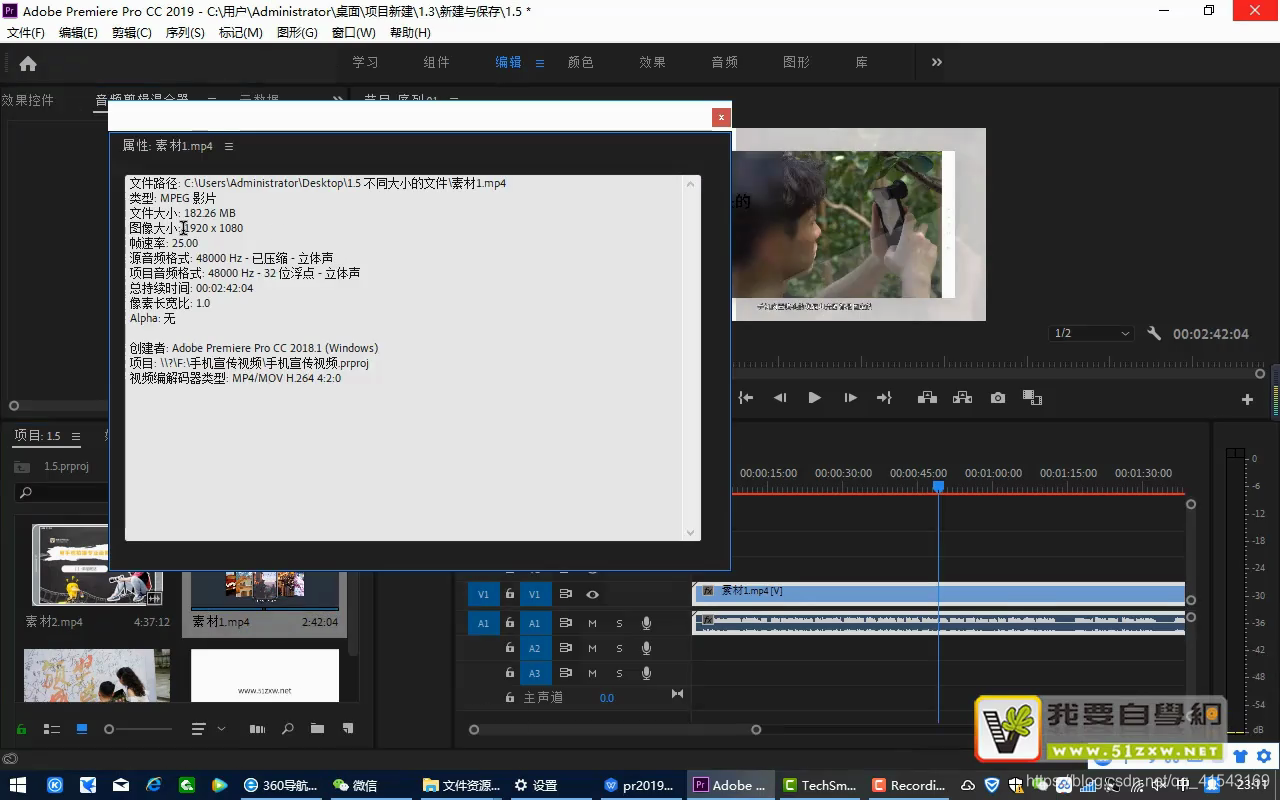Open Program monitor wrench settings
Screen dimensions: 1280x800
coord(1154,333)
